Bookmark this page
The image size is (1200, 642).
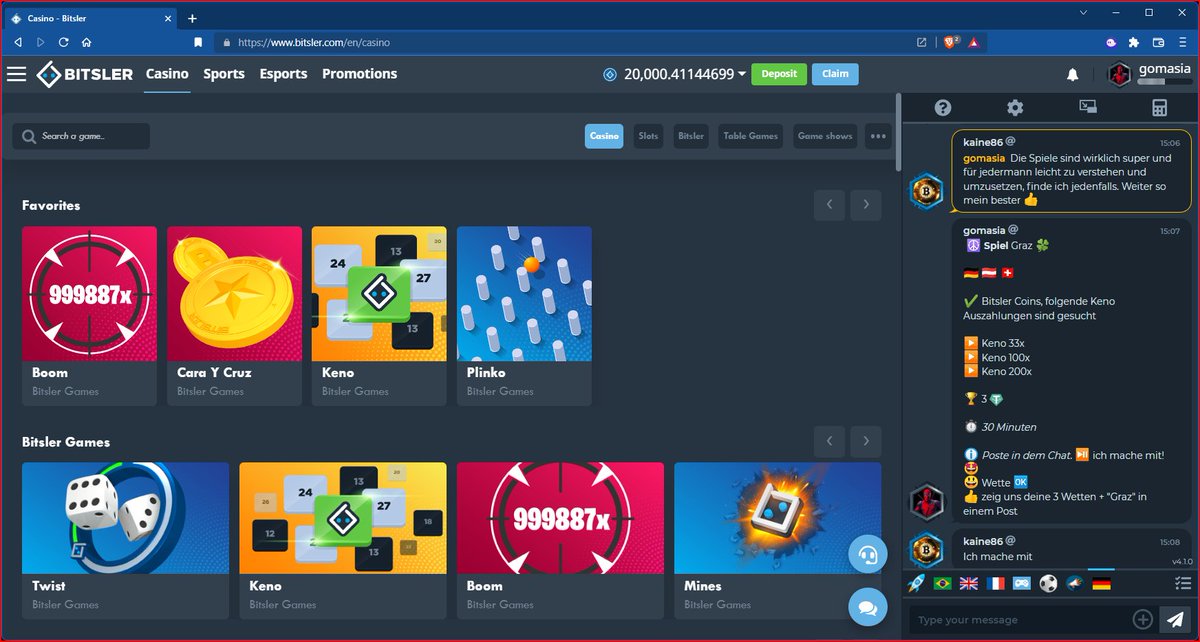pyautogui.click(x=198, y=42)
